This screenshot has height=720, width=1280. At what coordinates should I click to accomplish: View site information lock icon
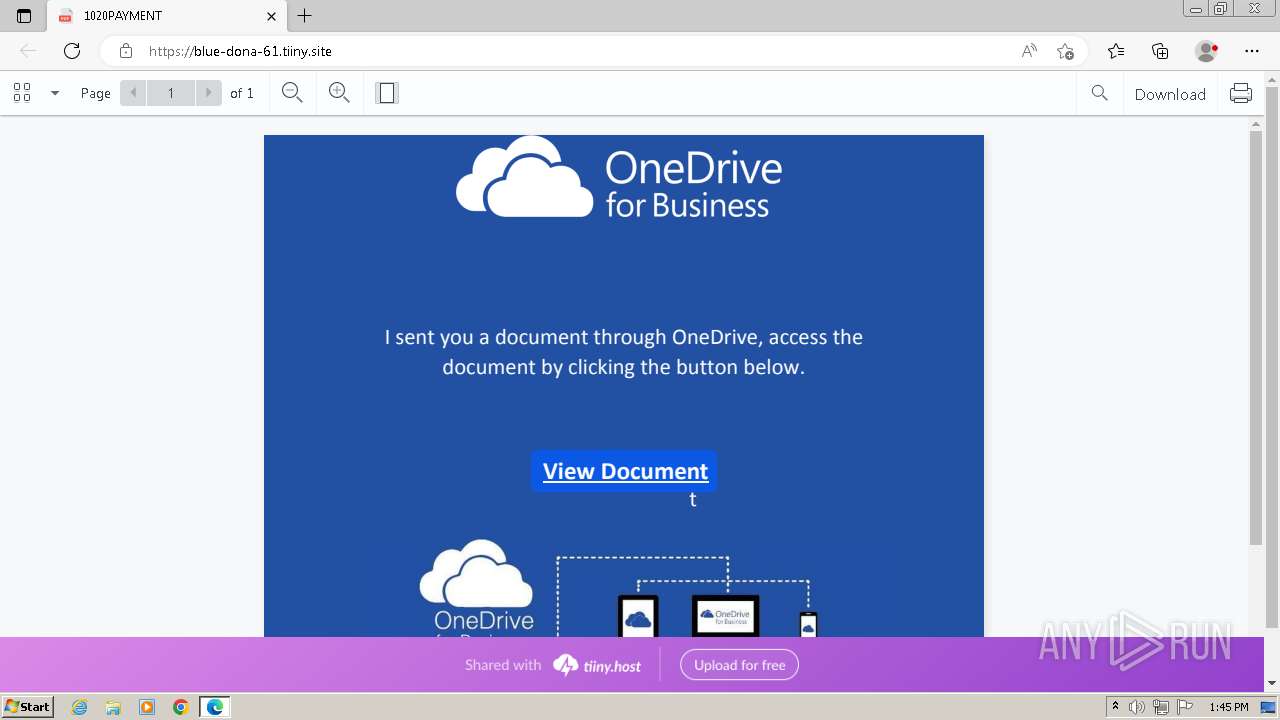[x=126, y=51]
